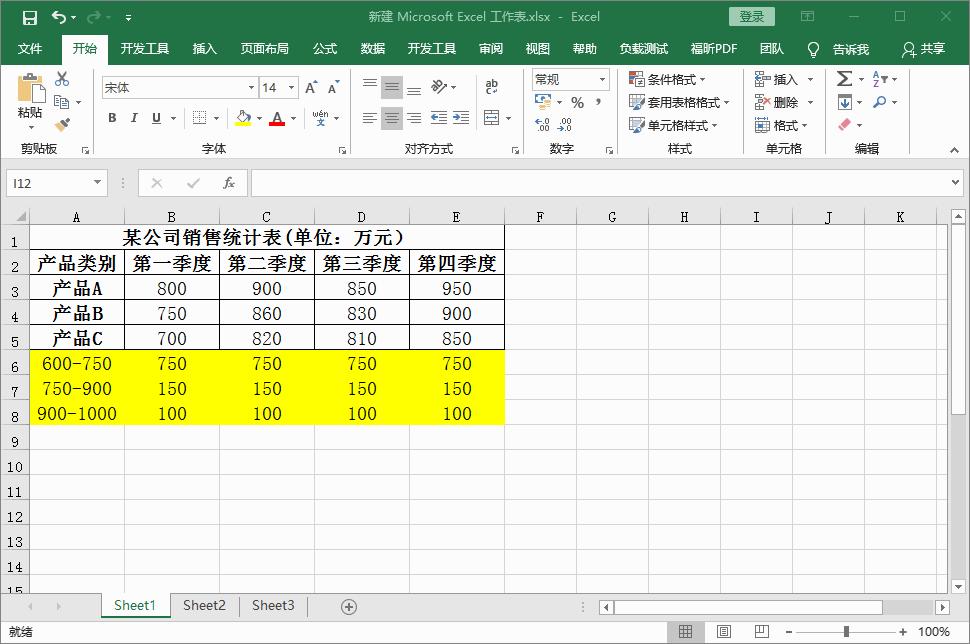Viewport: 970px width, 644px height.
Task: Click the 共享 share button
Action: (935, 48)
